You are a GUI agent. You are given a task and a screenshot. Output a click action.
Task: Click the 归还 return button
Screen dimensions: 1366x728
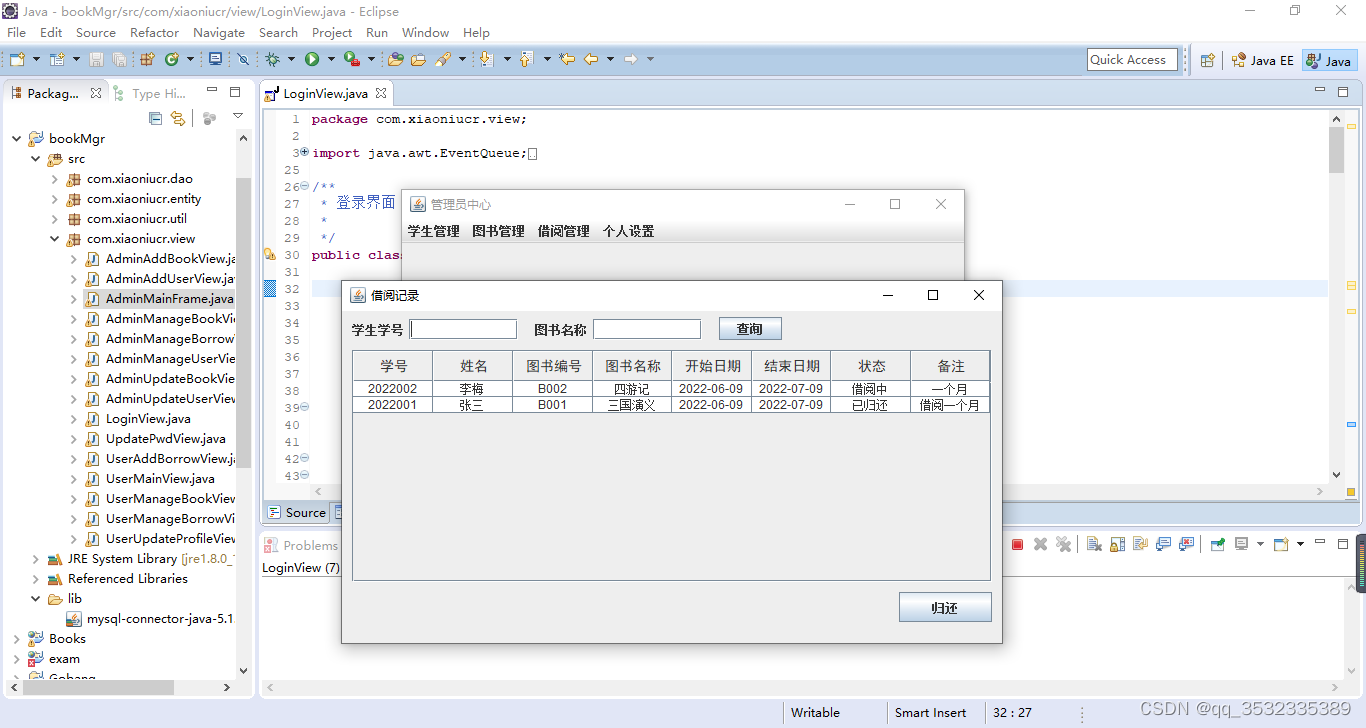point(945,607)
